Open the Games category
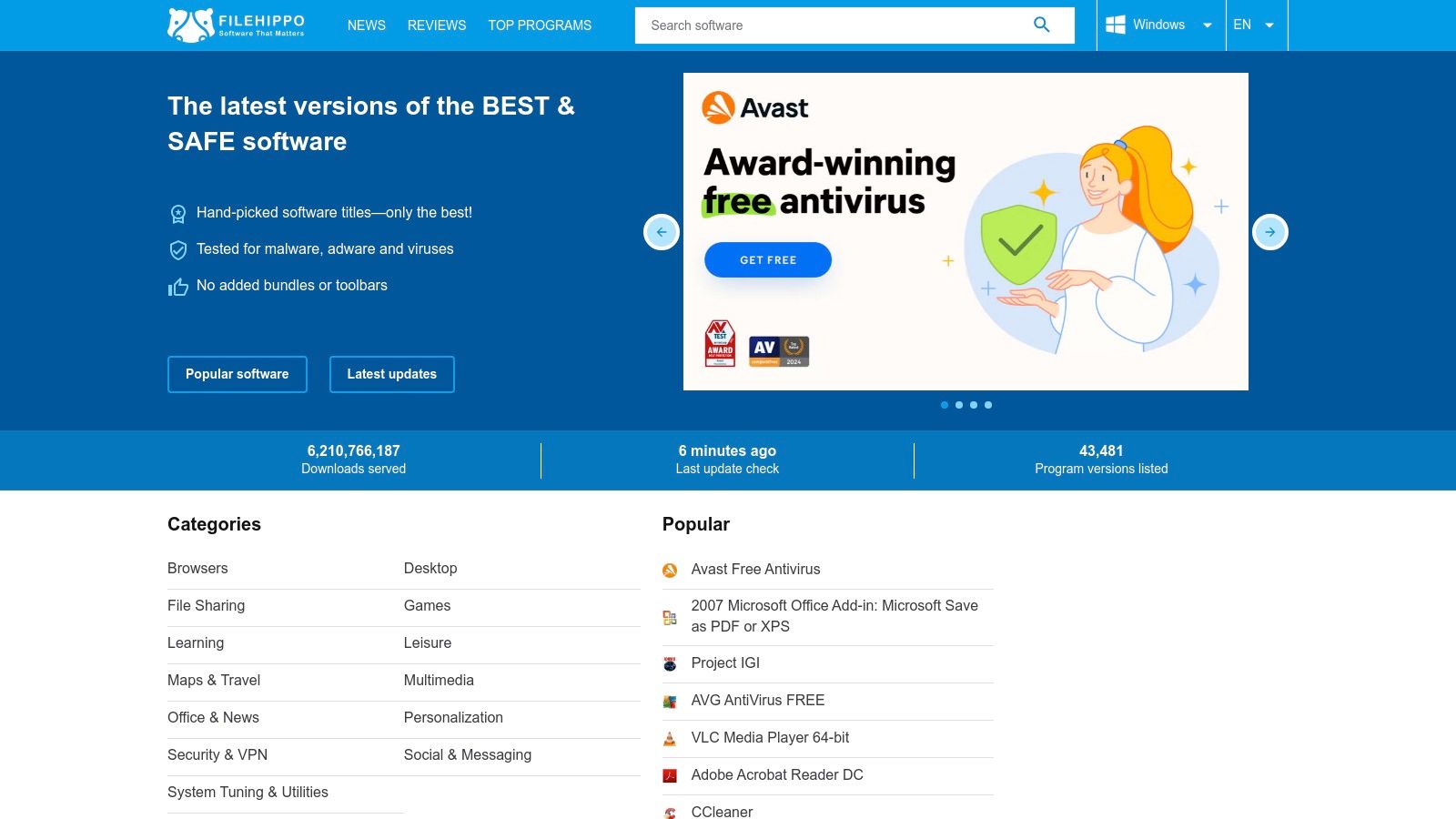1456x819 pixels. 428,605
